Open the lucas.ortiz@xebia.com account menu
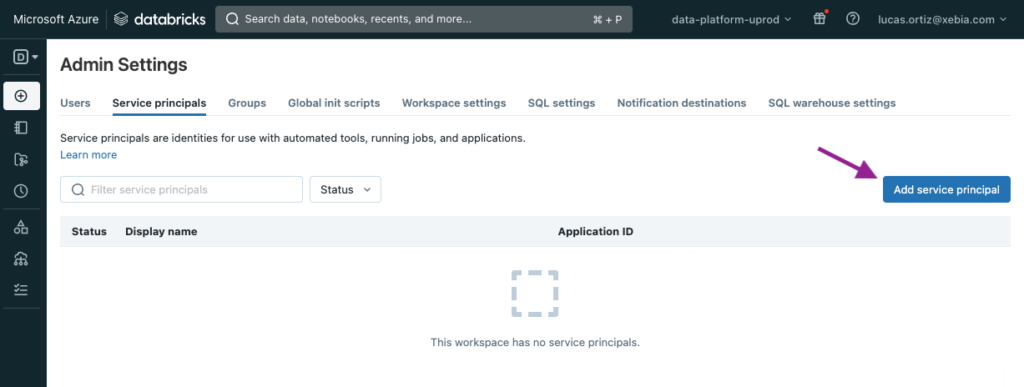 (x=942, y=20)
